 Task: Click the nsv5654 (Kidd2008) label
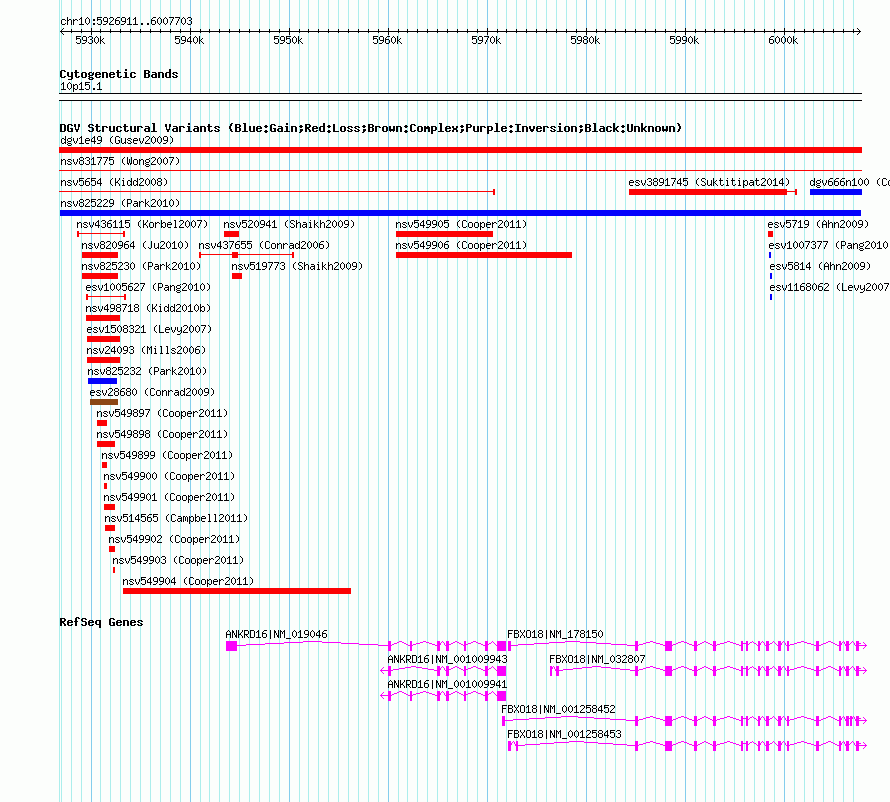(114, 182)
